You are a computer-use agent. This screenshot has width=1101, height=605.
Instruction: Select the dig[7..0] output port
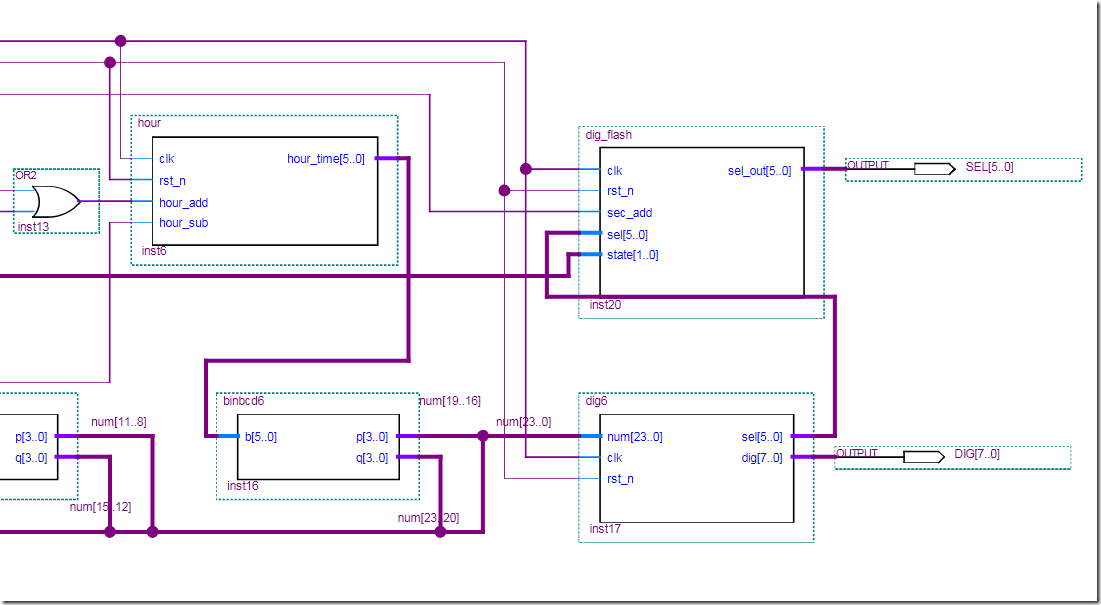pyautogui.click(x=762, y=458)
